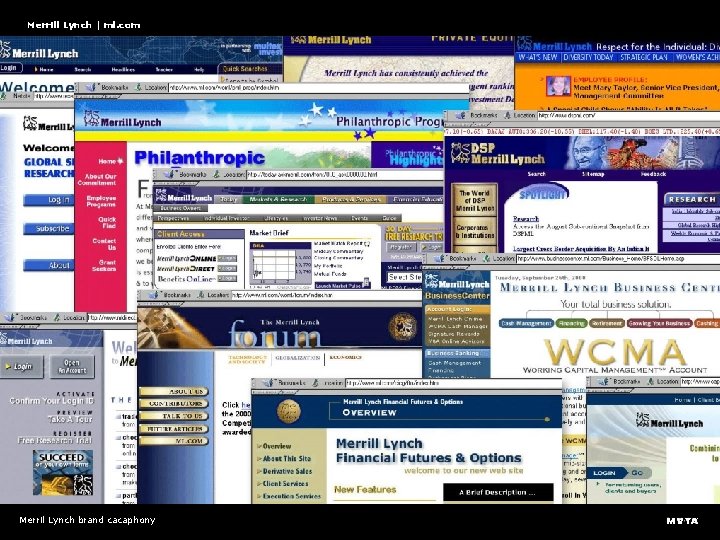
Task: Click Merrill Lynch Online login button in Client Access
Action: tap(227, 259)
